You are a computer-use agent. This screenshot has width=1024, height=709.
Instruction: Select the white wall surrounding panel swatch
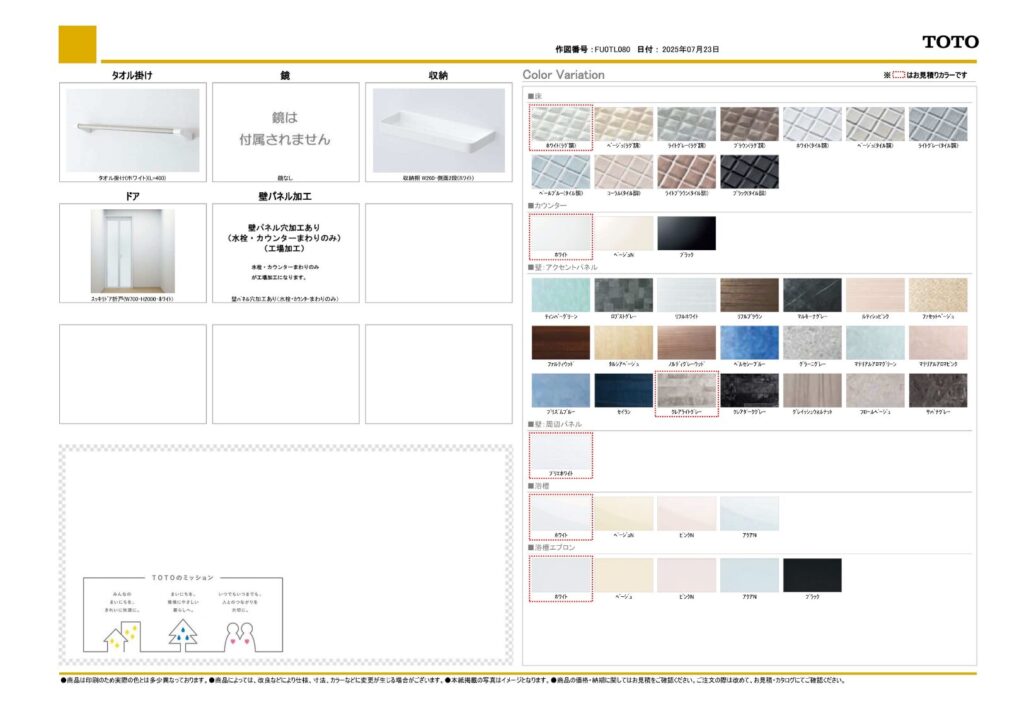[x=560, y=452]
